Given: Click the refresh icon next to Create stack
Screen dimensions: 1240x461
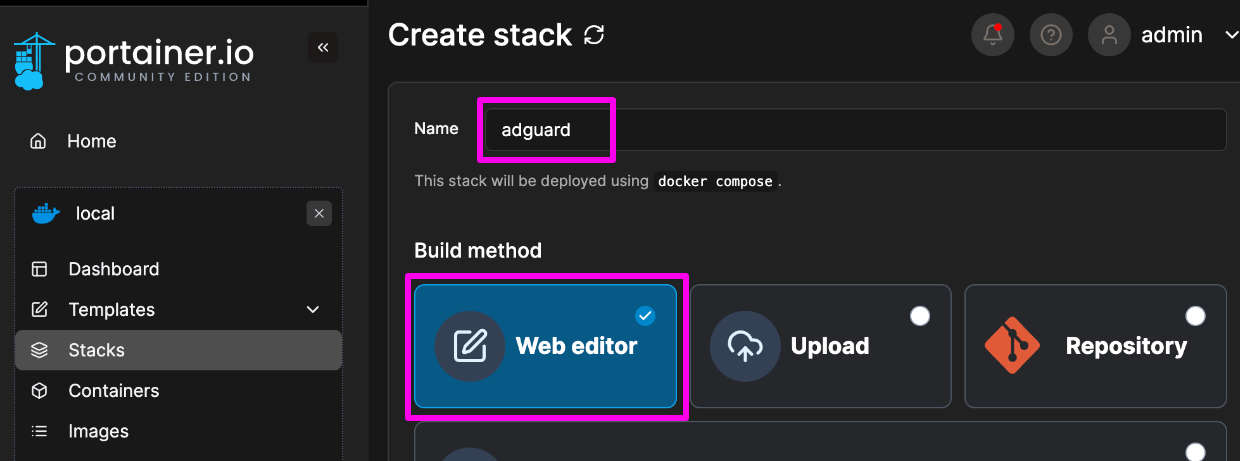Looking at the screenshot, I should 594,35.
